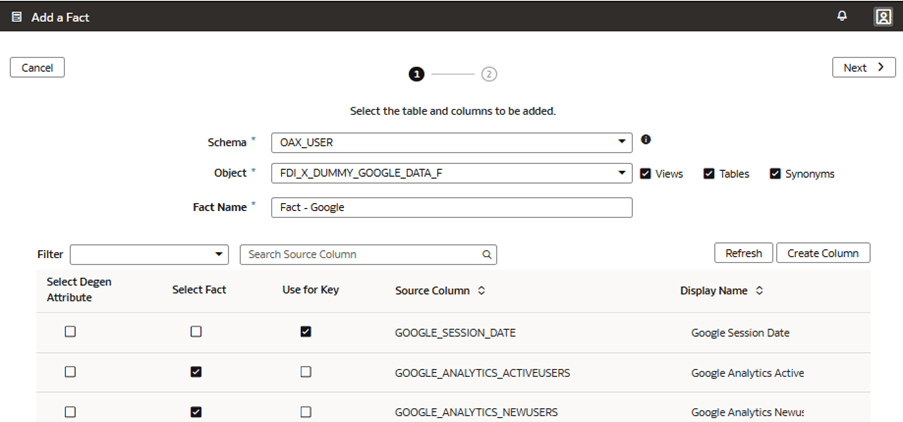Click the Next button
Image resolution: width=903 pixels, height=422 pixels.
[863, 67]
